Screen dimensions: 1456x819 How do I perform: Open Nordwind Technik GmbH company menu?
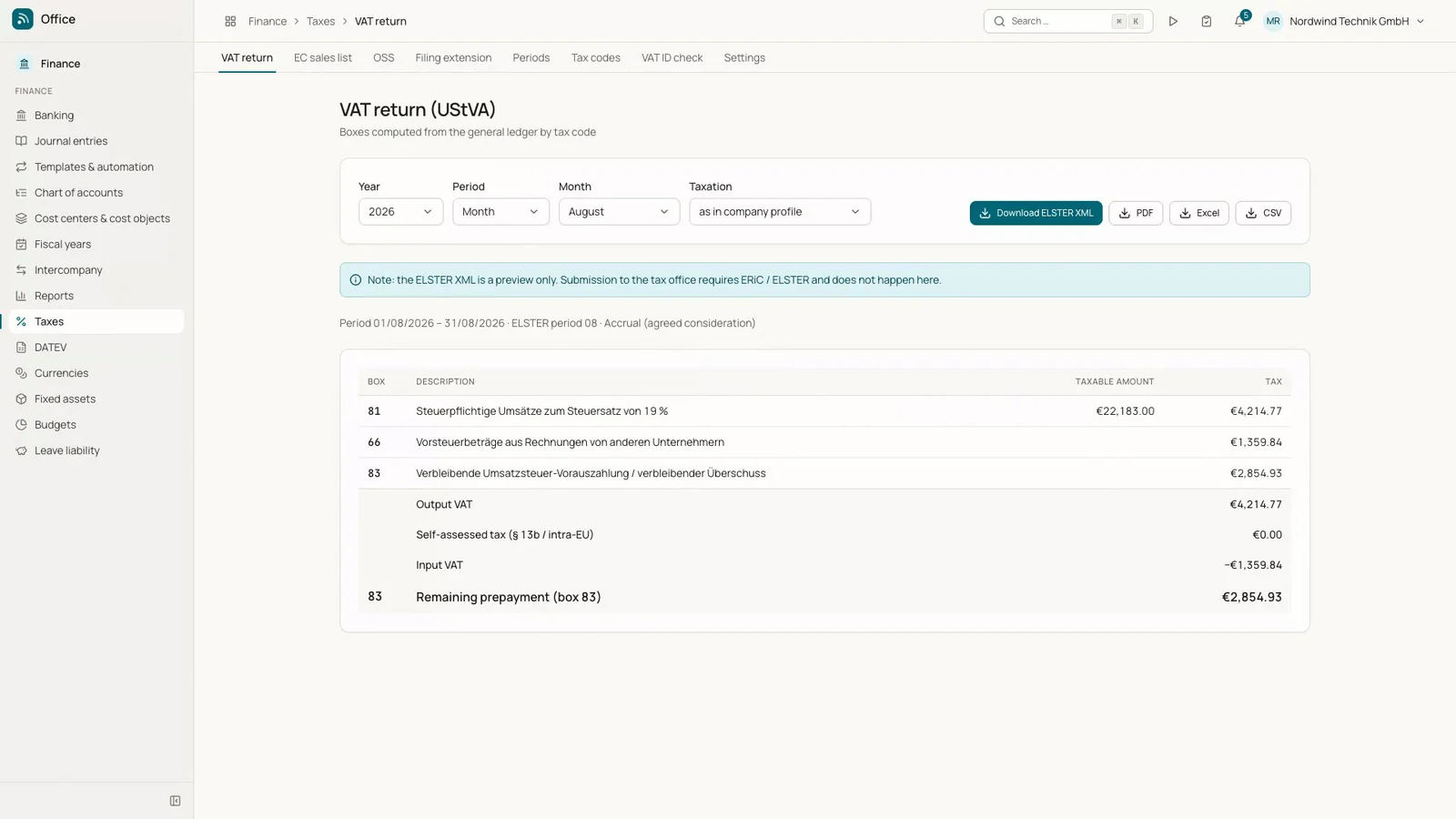click(1345, 21)
